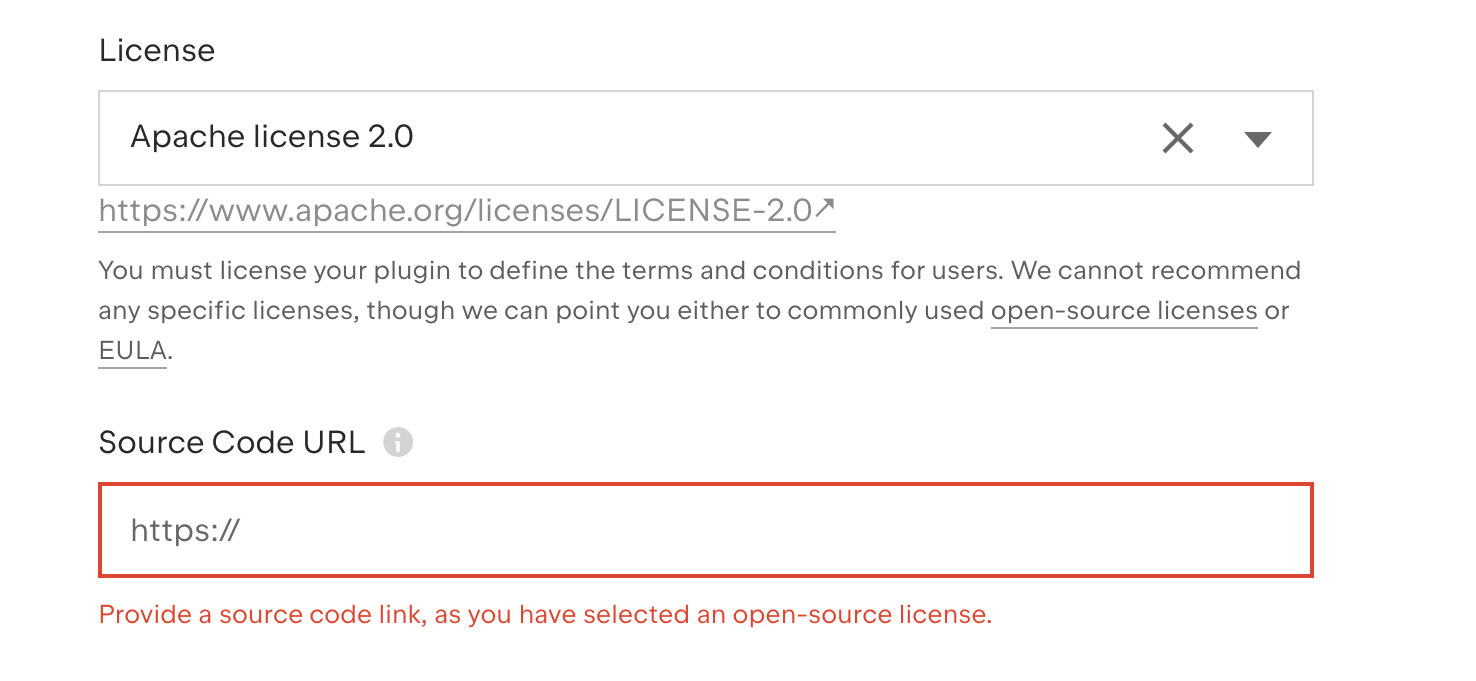Click empty space between X and arrow icons
The height and width of the screenshot is (681, 1476).
[x=1220, y=138]
